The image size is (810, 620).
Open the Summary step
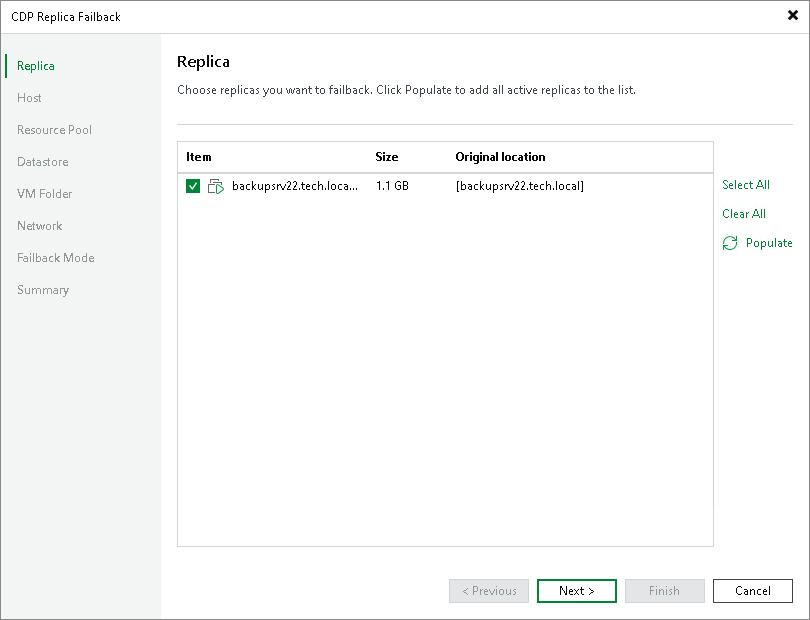tap(42, 290)
